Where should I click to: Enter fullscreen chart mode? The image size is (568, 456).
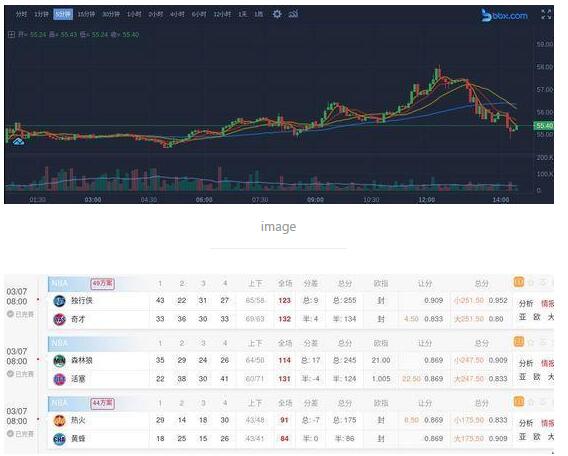coord(546,14)
